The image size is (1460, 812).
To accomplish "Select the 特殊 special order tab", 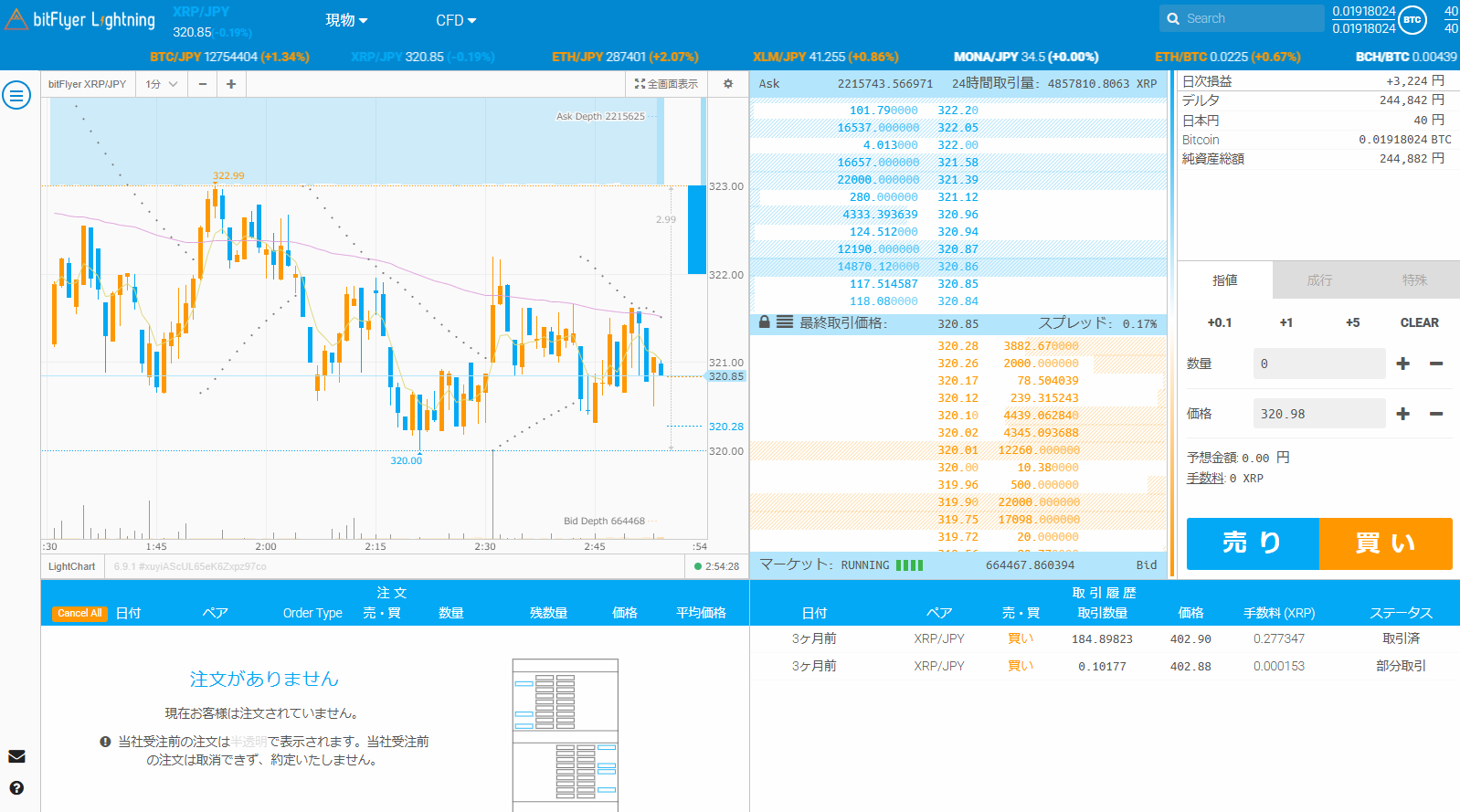I will click(1414, 280).
